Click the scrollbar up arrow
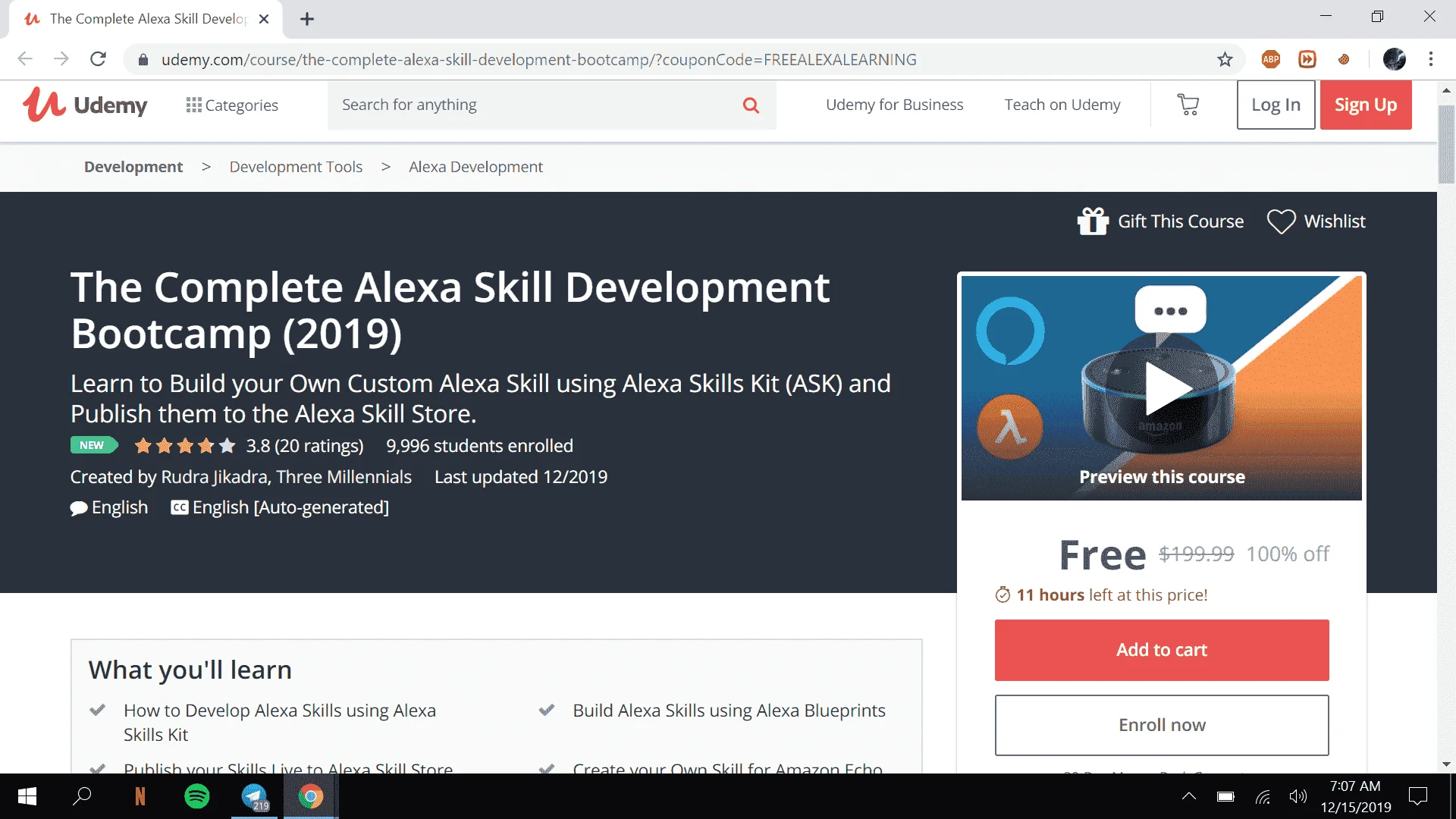1456x819 pixels. tap(1446, 90)
